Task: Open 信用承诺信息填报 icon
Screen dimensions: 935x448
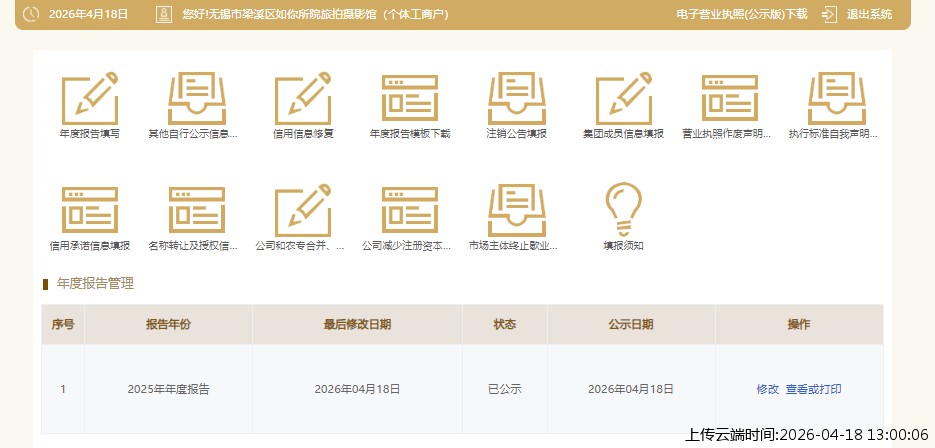Action: point(90,210)
